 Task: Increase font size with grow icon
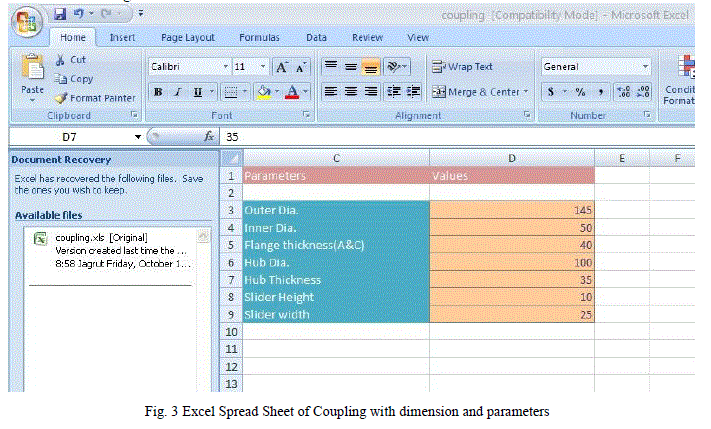click(282, 67)
